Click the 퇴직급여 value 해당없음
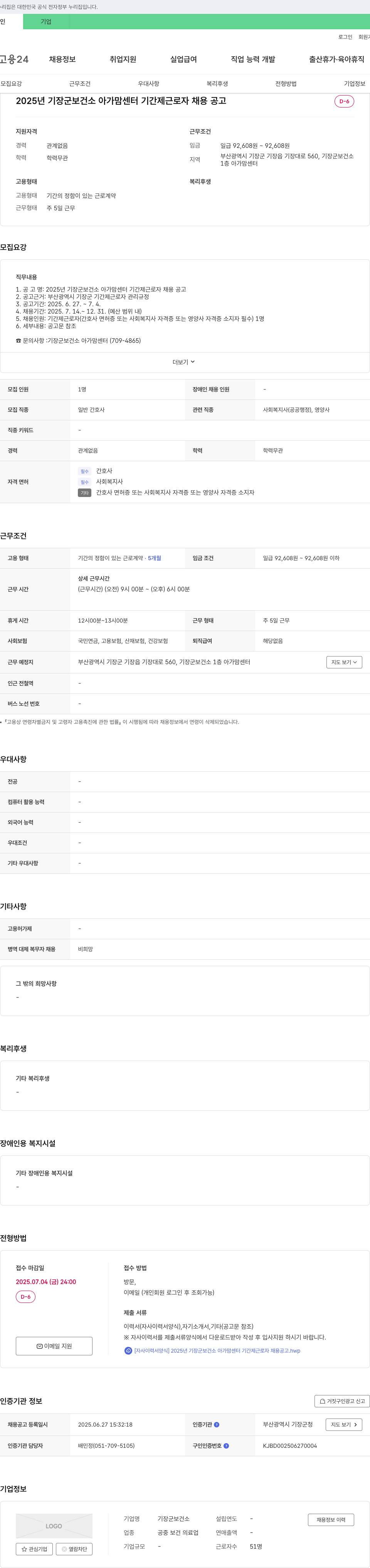 pyautogui.click(x=272, y=641)
